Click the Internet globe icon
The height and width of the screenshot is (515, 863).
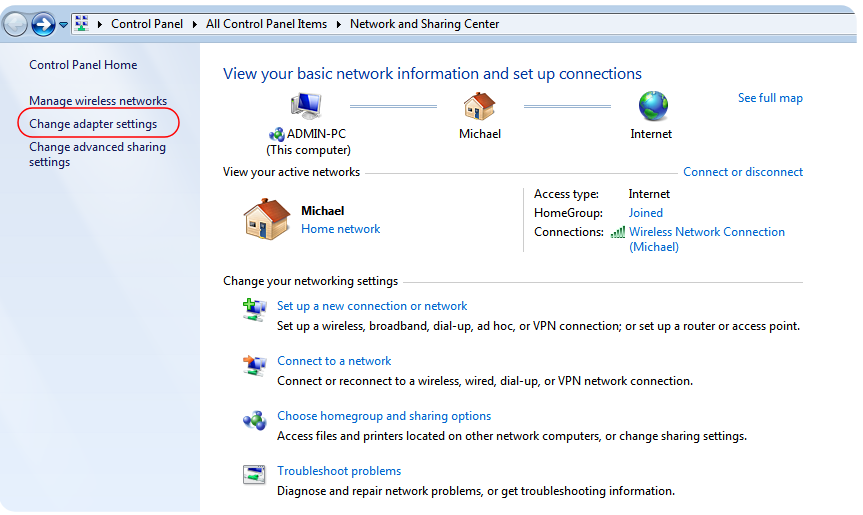(653, 106)
